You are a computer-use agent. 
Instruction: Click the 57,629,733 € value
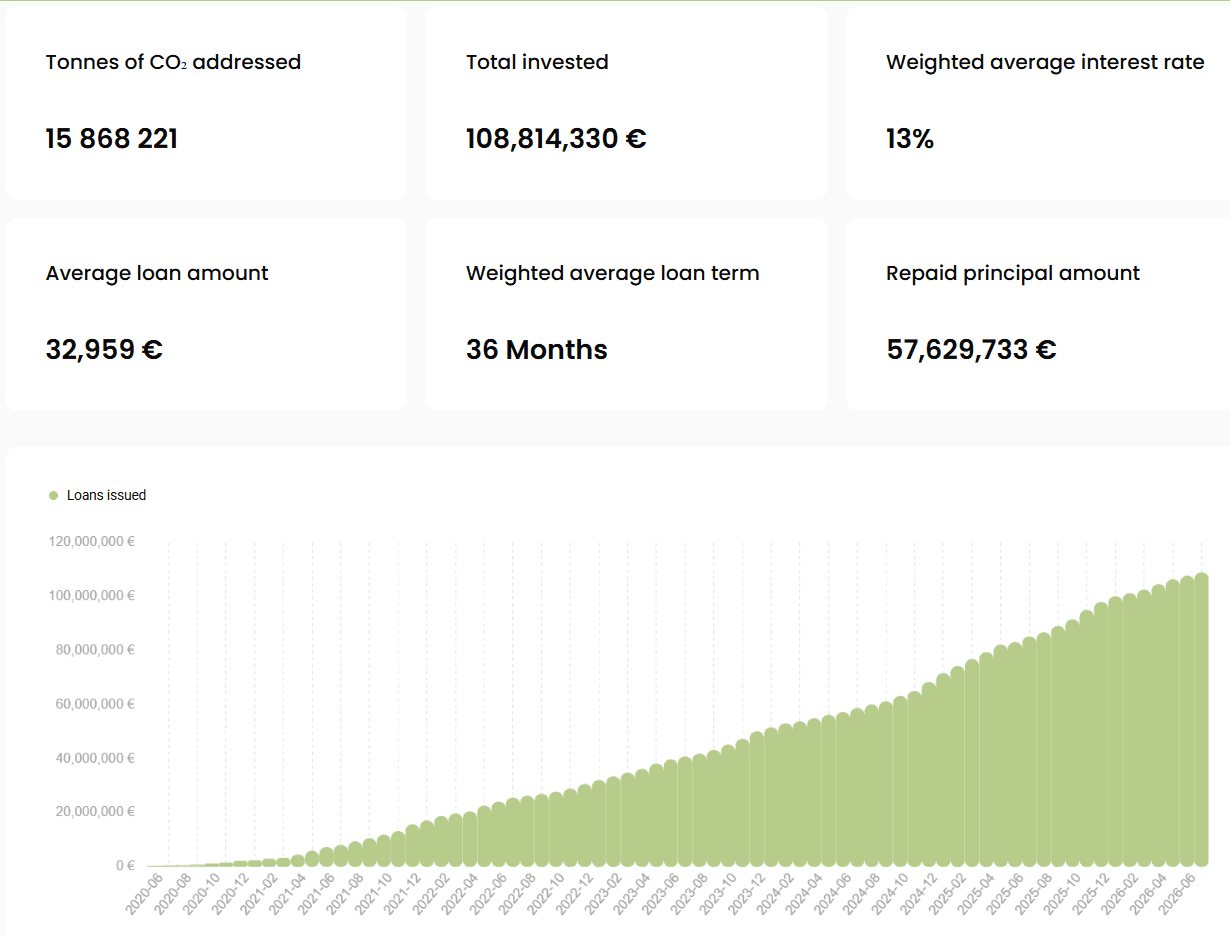(971, 350)
